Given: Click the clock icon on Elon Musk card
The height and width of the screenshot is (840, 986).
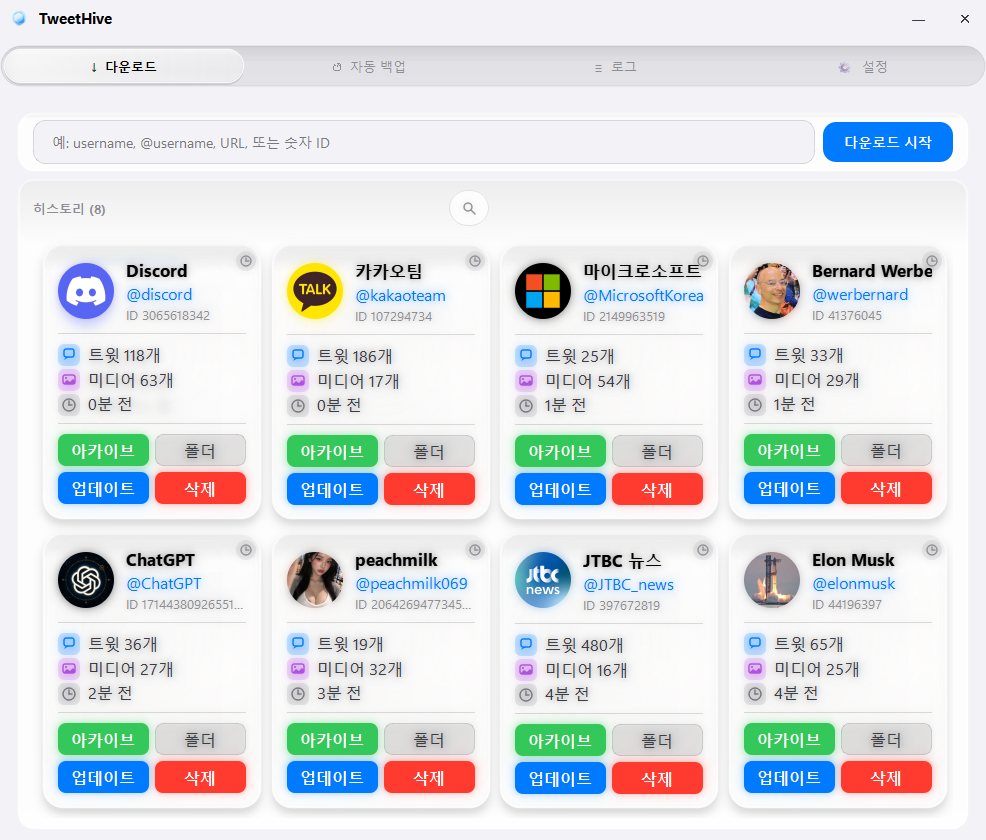Looking at the screenshot, I should click(932, 550).
